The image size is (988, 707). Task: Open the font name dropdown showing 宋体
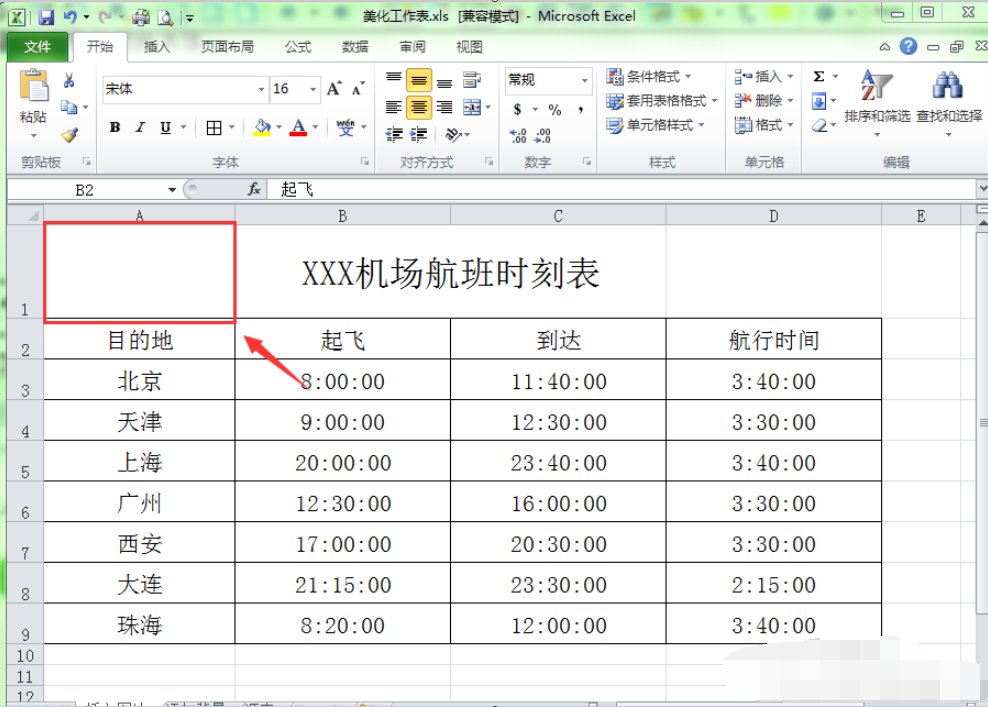click(184, 88)
